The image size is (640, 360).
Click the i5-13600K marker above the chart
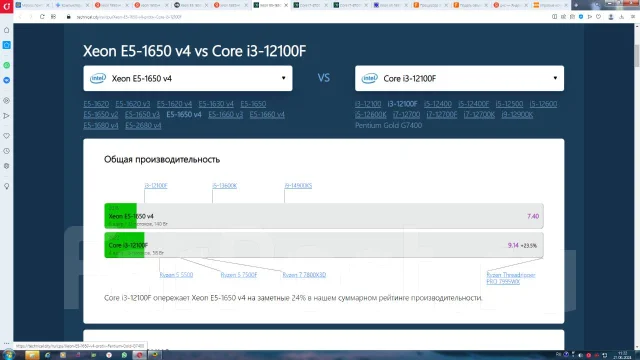[x=224, y=186]
